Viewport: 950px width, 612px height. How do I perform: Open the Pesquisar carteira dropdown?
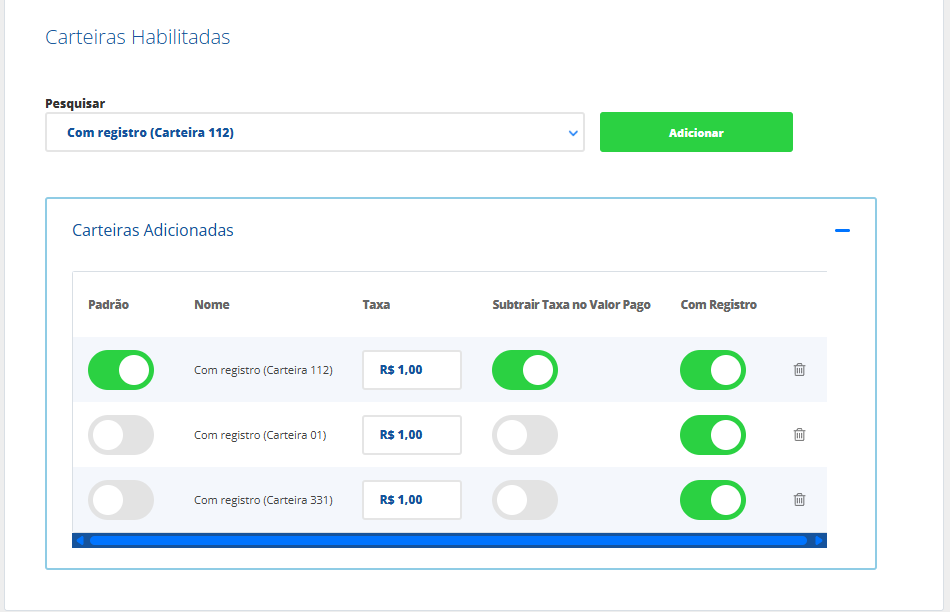pos(314,132)
